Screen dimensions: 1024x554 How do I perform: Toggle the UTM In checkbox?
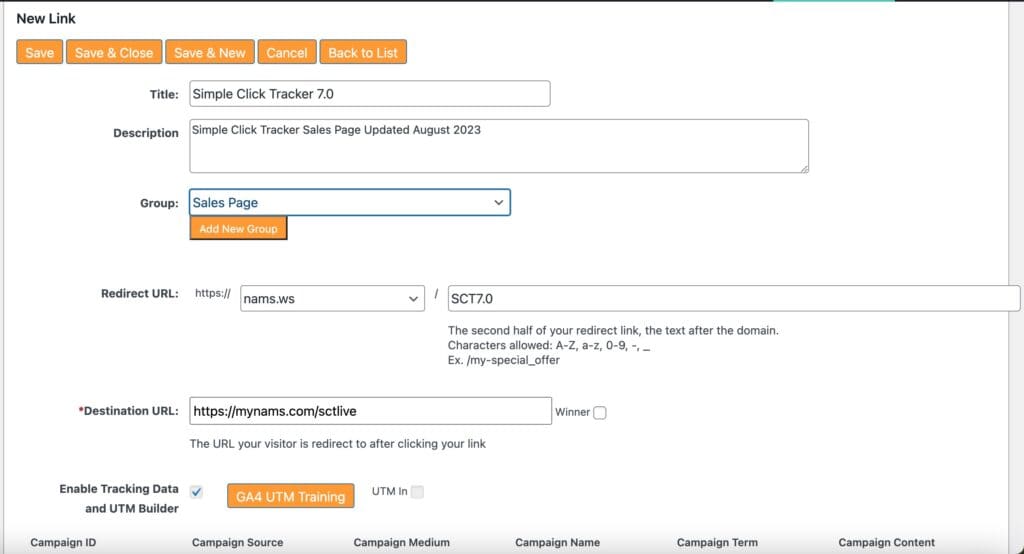click(417, 491)
